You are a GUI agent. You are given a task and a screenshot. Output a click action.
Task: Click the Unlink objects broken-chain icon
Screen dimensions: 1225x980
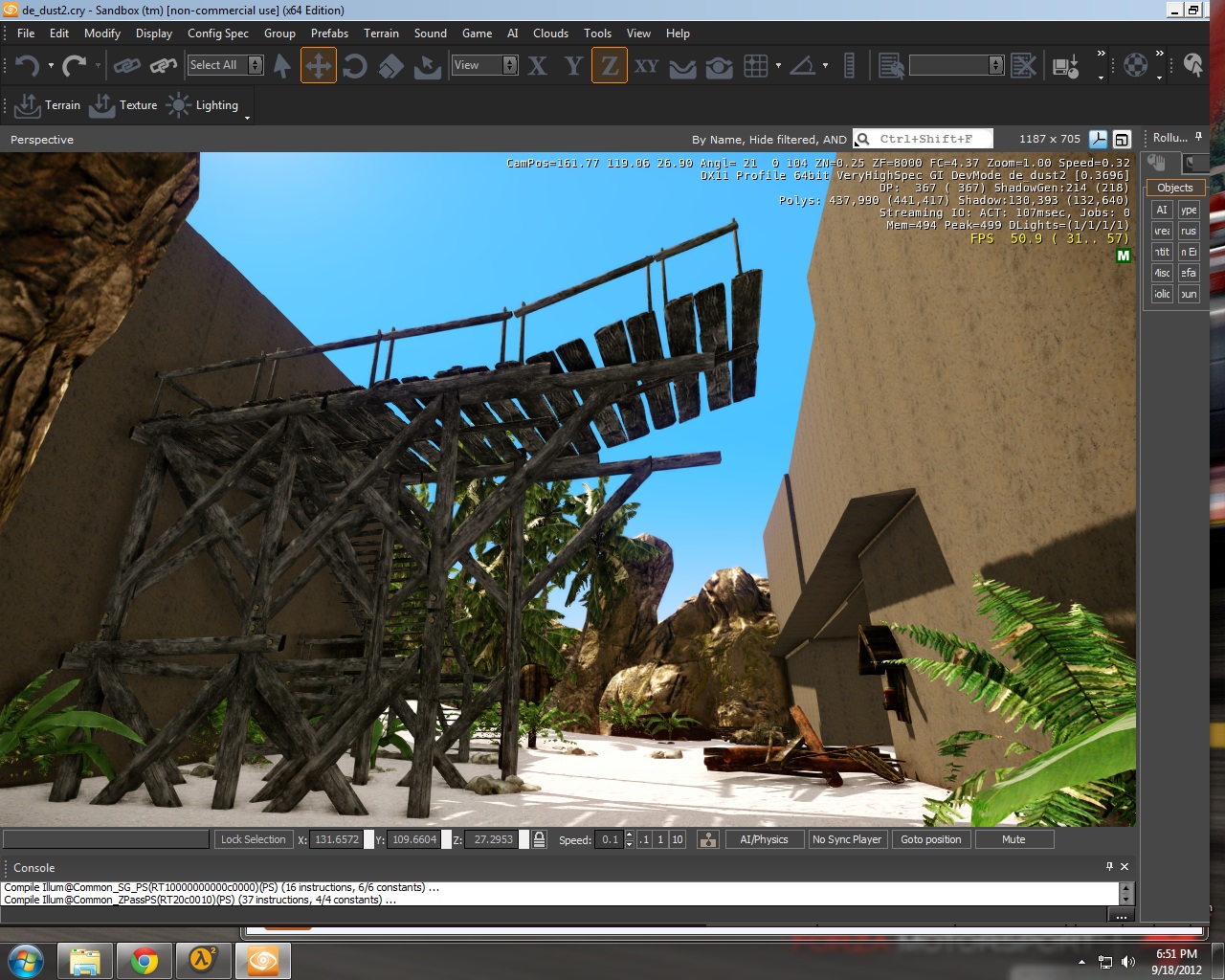[x=163, y=65]
